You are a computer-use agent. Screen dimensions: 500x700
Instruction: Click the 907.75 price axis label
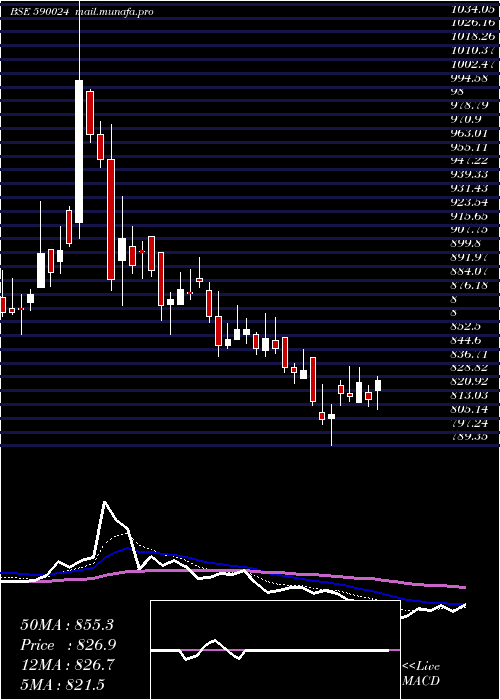469,230
